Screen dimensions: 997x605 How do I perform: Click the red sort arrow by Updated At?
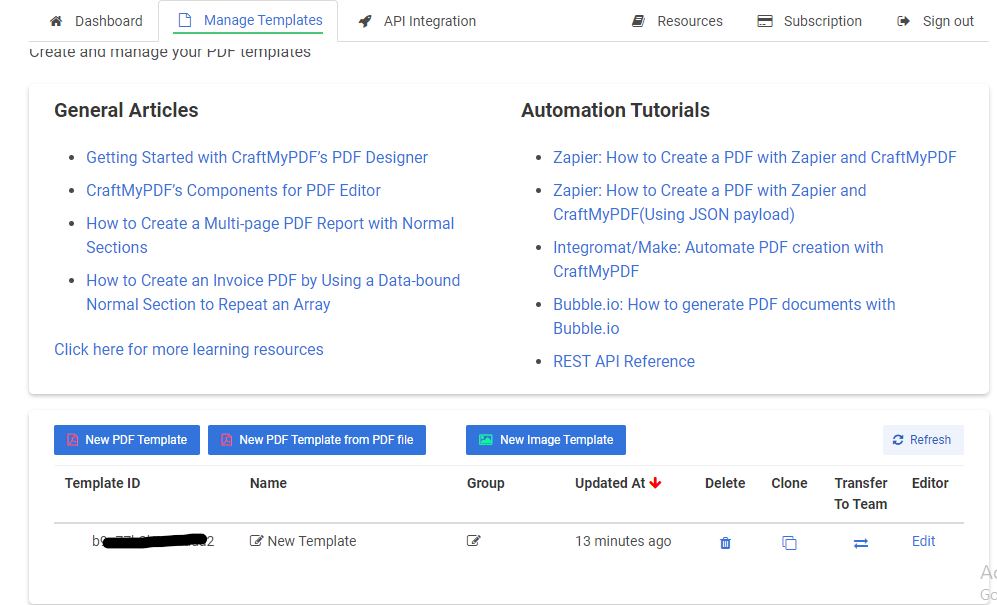point(656,483)
